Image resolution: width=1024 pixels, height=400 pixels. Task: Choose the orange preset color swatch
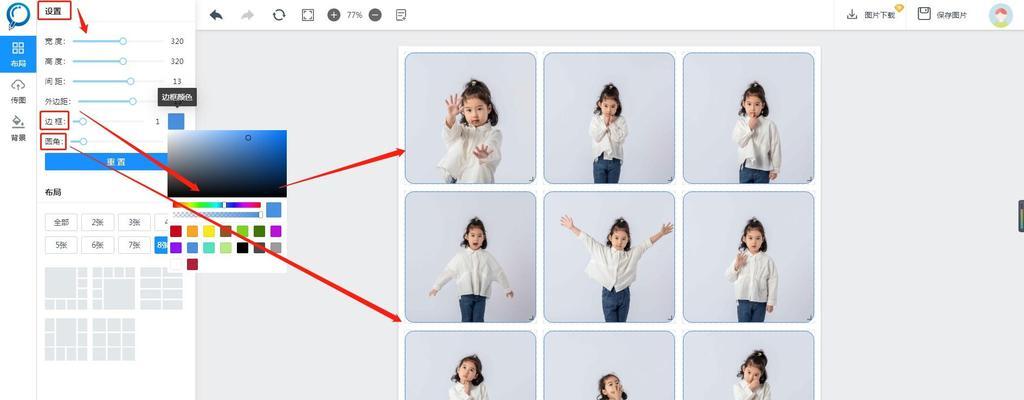point(192,231)
